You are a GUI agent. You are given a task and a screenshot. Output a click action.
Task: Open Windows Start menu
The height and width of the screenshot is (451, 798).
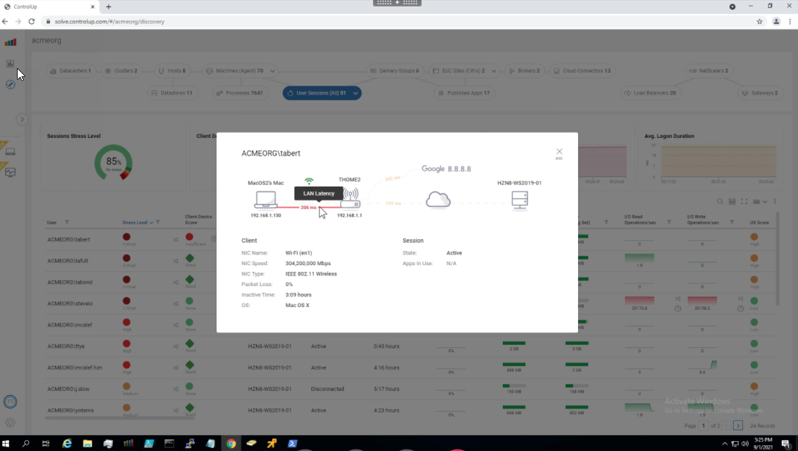point(6,443)
